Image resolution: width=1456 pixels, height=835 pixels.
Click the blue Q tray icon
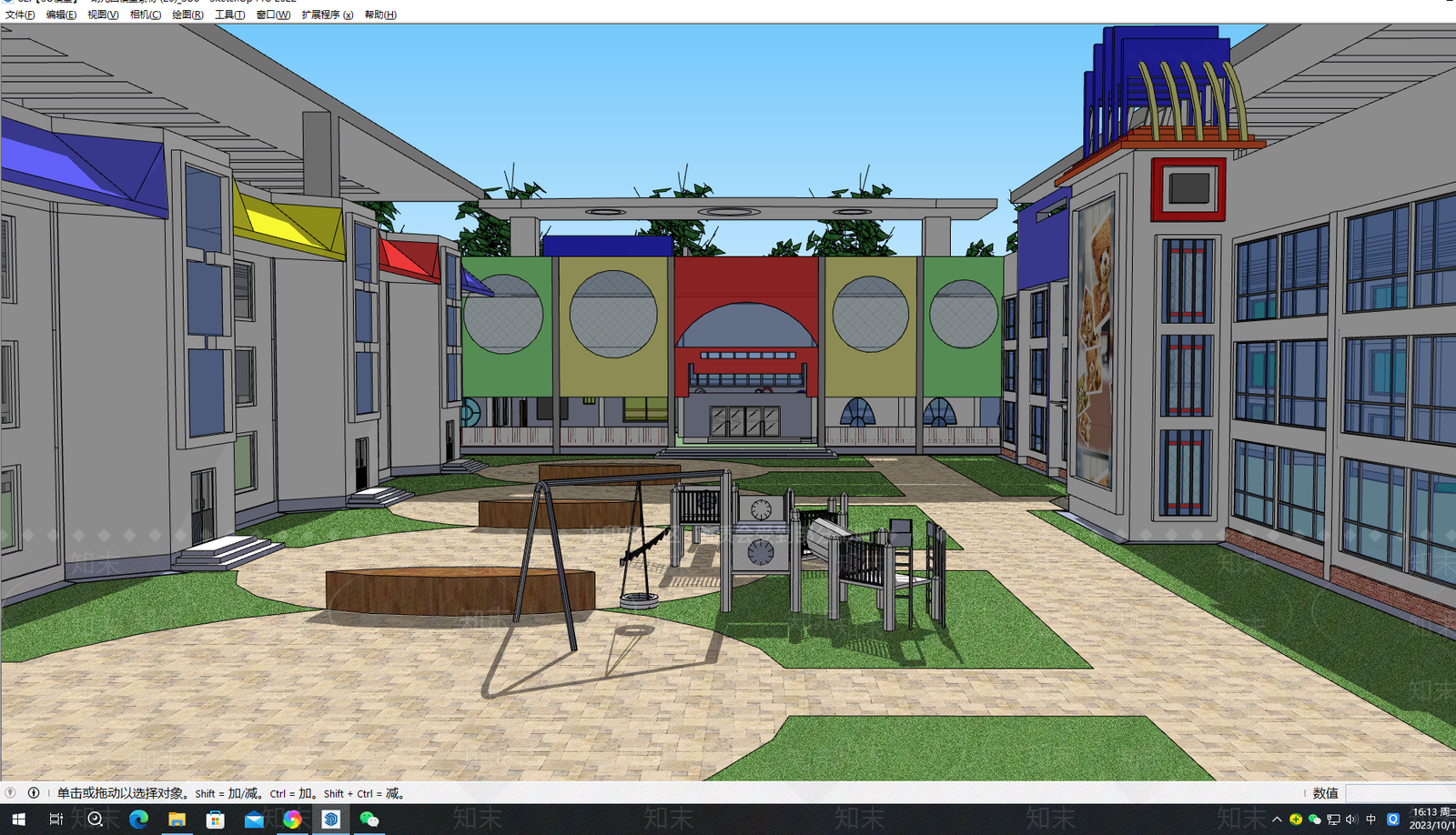pyautogui.click(x=1392, y=820)
